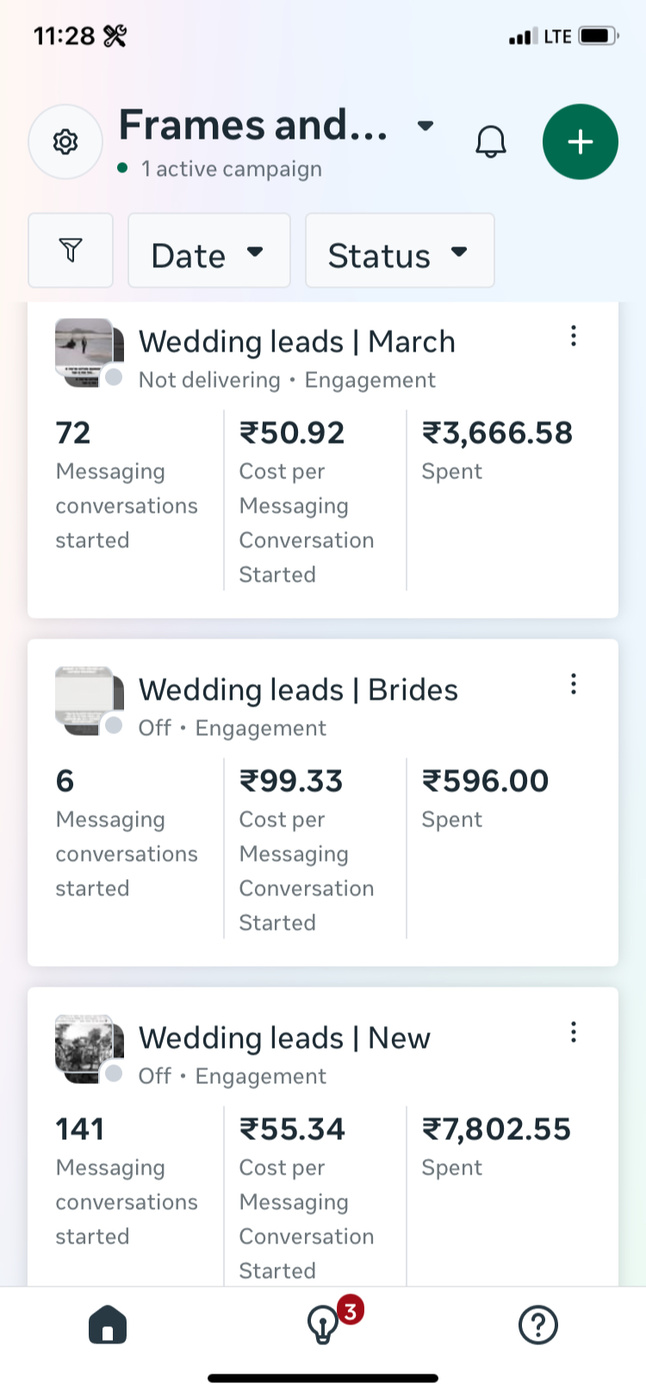Viewport: 646px width, 1396px height.
Task: Toggle status dot of Wedding leads New
Action: coord(114,1074)
